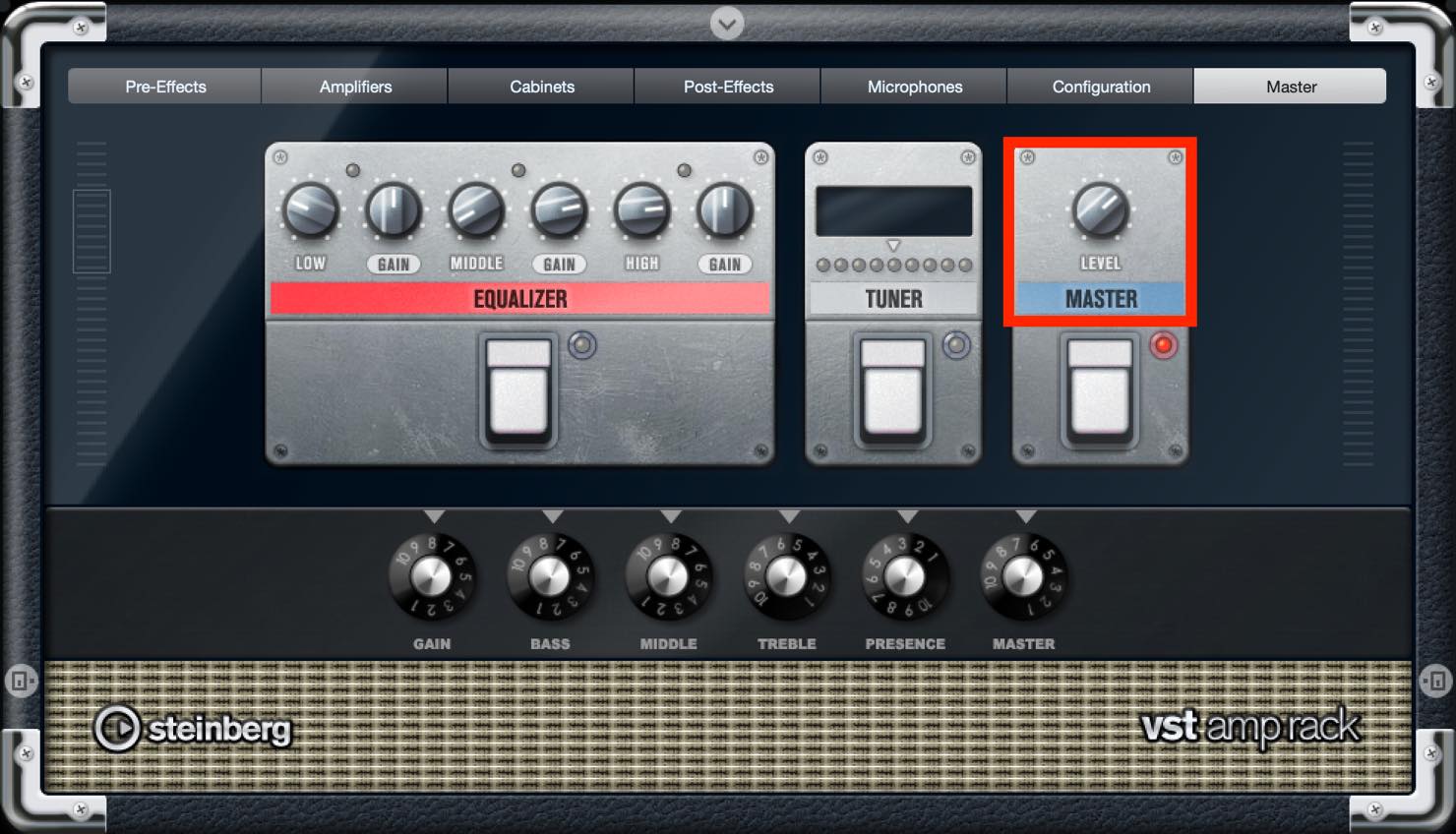1456x834 pixels.
Task: Click the Equalizer MIDDLE frequency knob
Action: [476, 209]
